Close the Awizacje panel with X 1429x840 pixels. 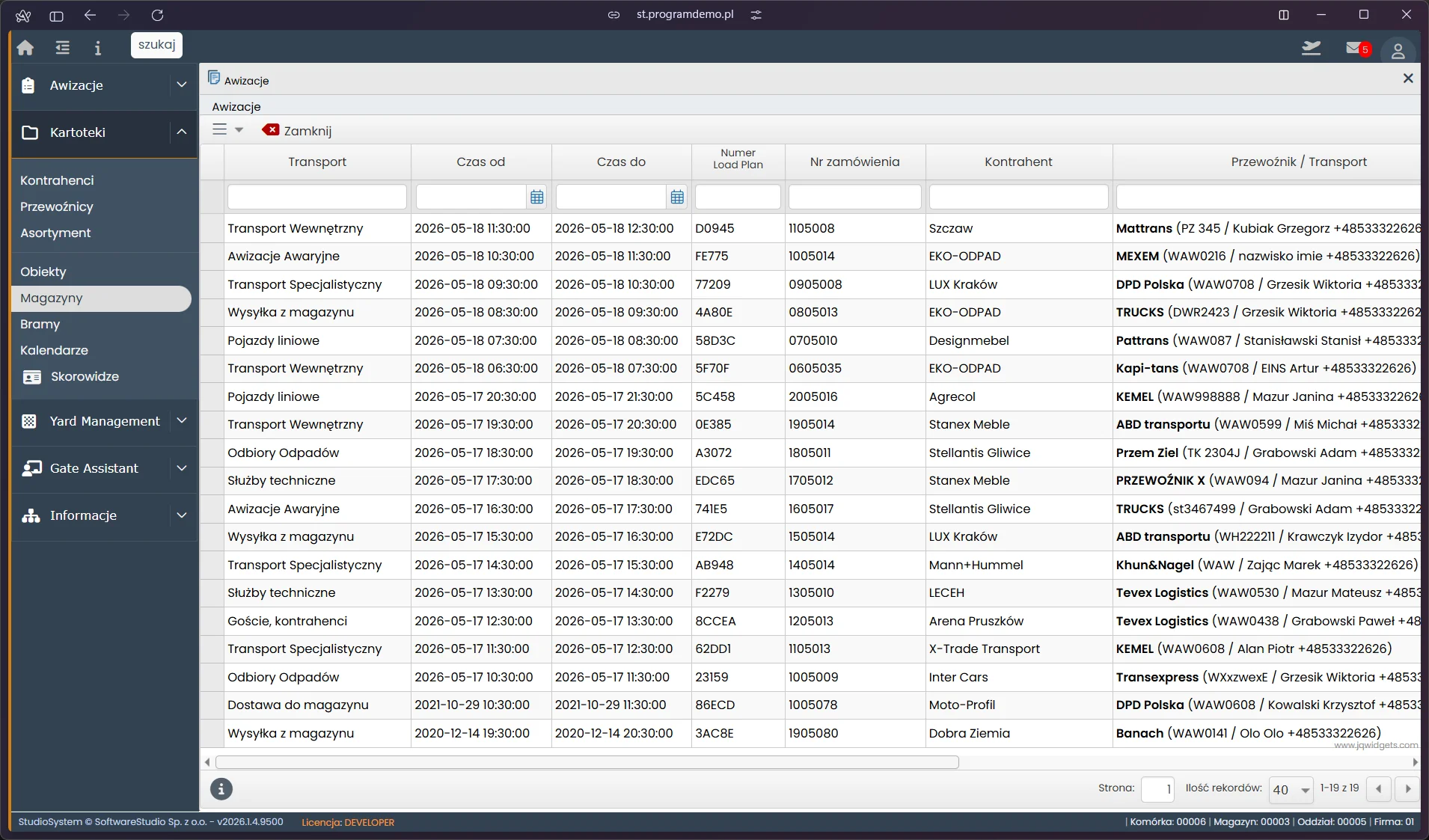point(1408,79)
